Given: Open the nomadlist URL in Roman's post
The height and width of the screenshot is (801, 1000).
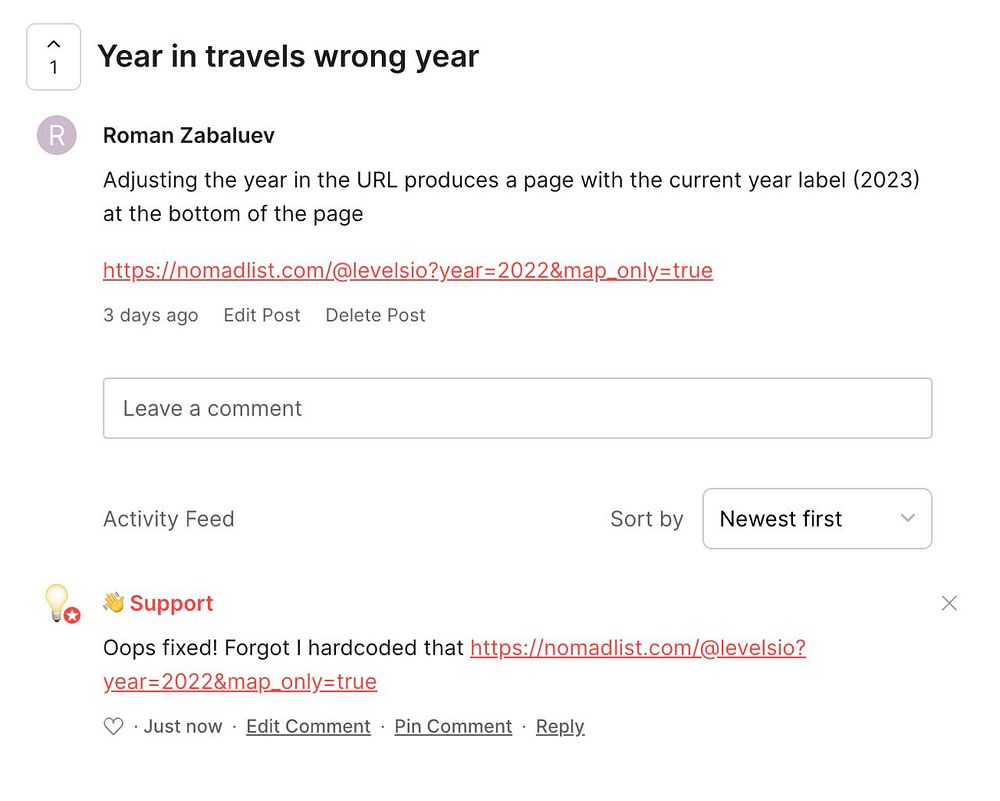Looking at the screenshot, I should coord(408,270).
